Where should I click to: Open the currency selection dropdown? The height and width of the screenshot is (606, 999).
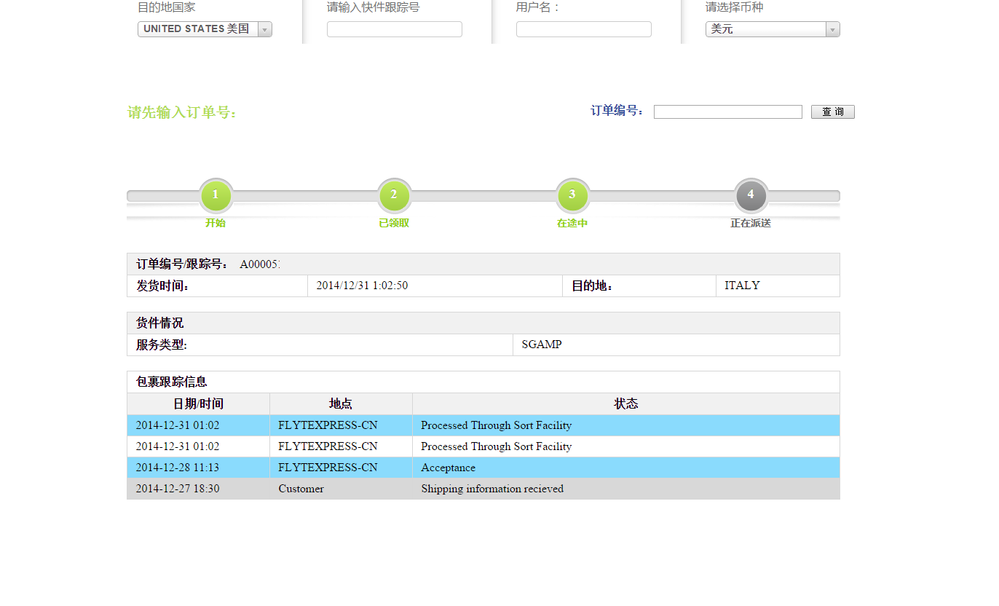(772, 29)
